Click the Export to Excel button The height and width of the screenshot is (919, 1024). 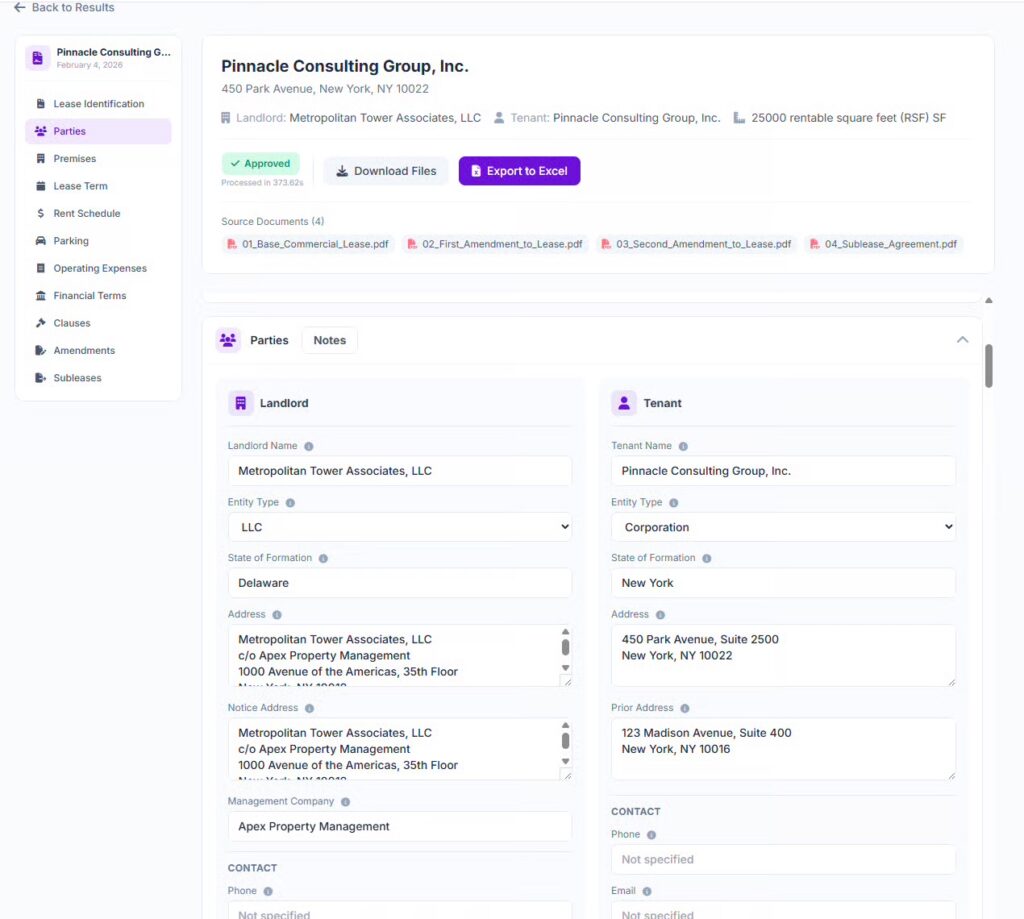pyautogui.click(x=519, y=171)
